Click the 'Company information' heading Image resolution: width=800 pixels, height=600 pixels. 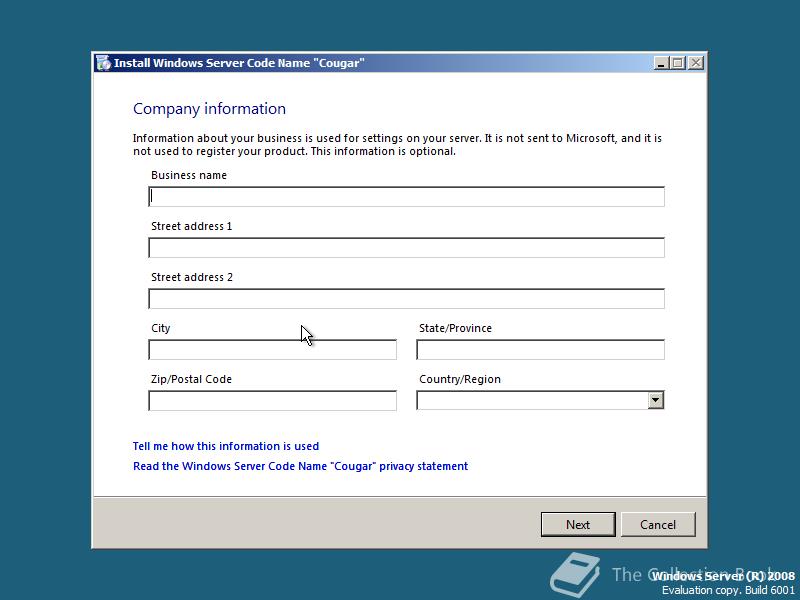209,109
